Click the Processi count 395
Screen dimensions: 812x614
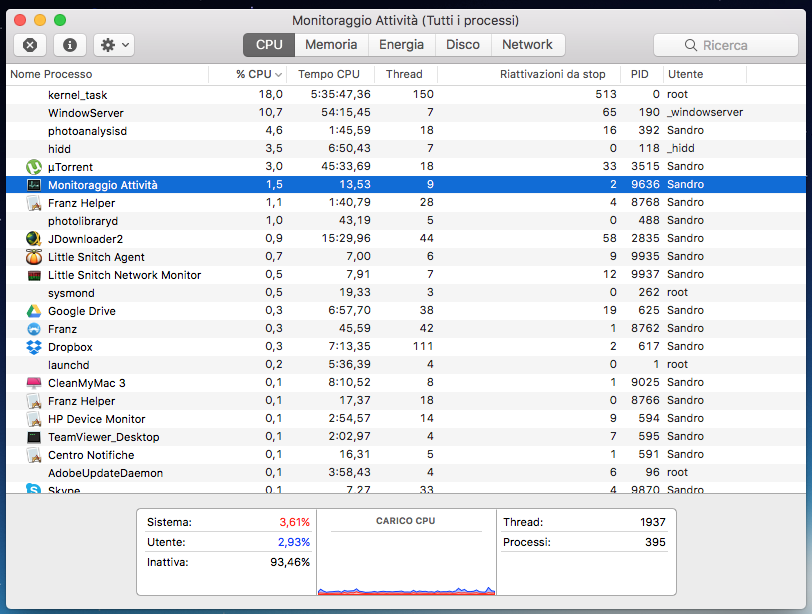click(655, 542)
